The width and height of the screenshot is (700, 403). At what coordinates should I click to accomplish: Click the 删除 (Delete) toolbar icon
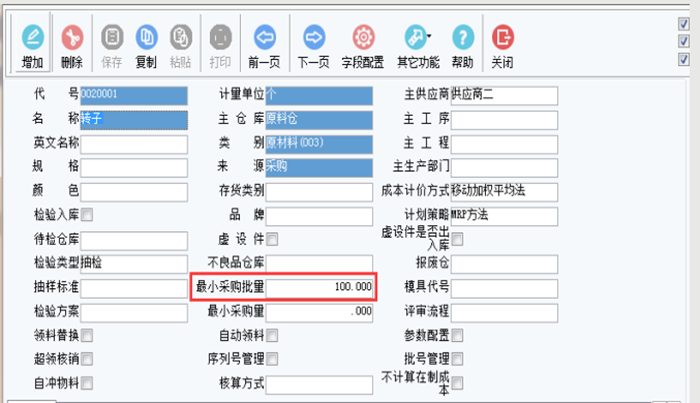click(x=72, y=46)
